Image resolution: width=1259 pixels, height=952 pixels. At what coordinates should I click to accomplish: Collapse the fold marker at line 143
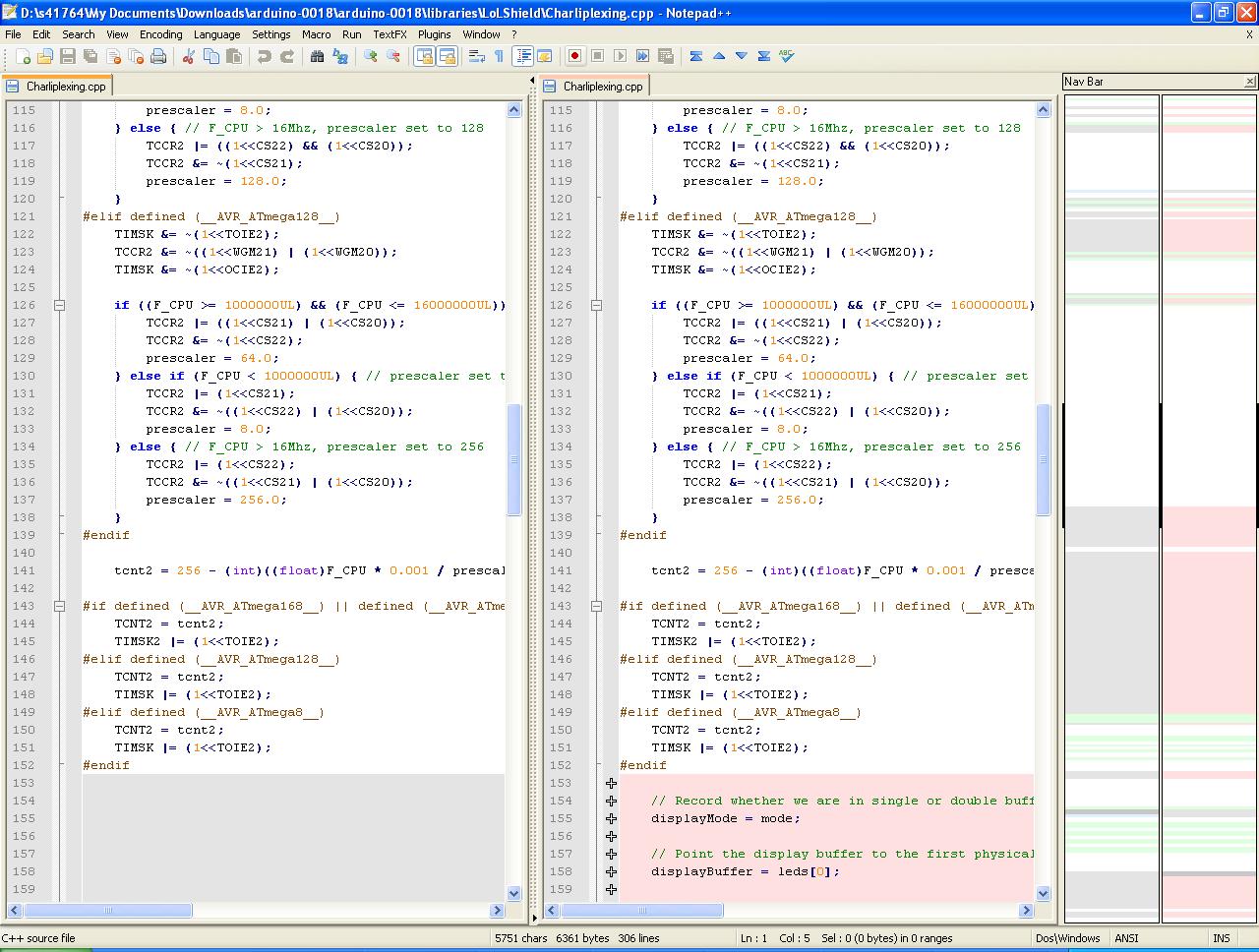[x=59, y=606]
